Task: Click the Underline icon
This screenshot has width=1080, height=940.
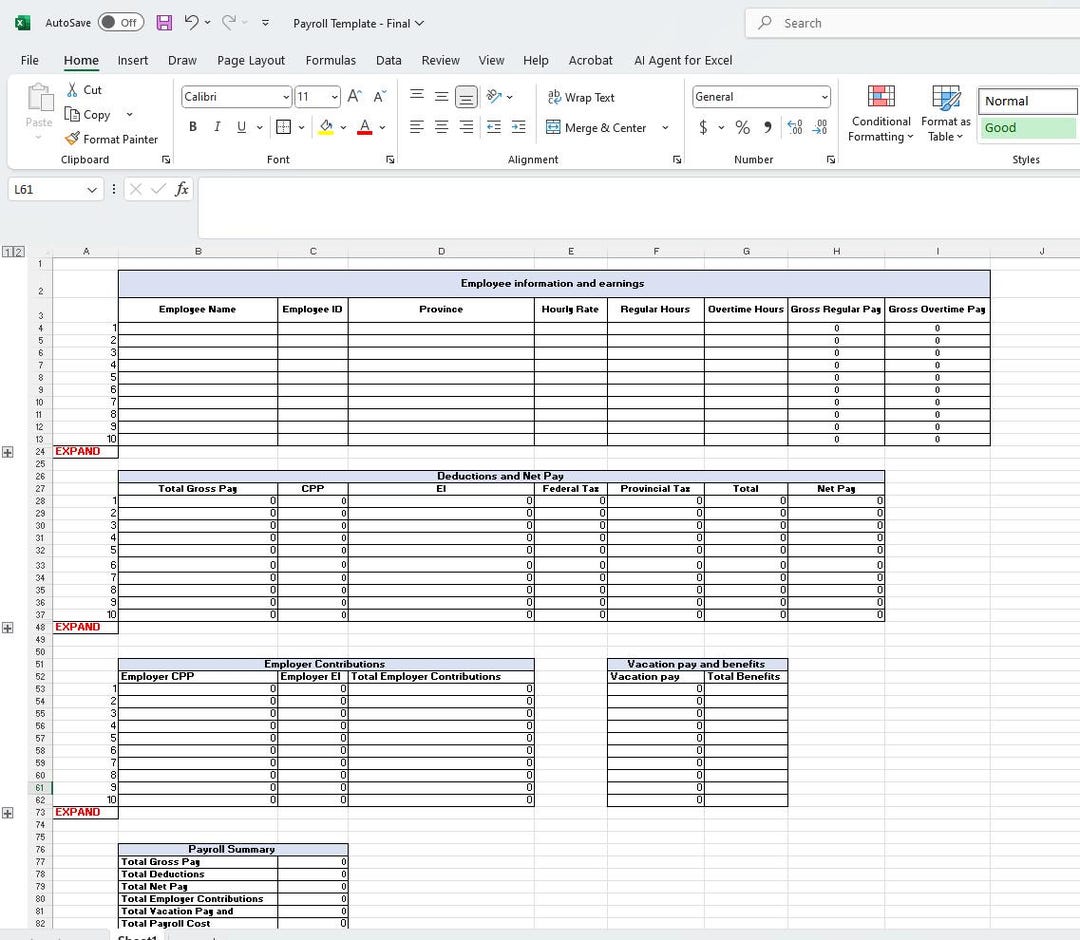Action: [x=240, y=127]
